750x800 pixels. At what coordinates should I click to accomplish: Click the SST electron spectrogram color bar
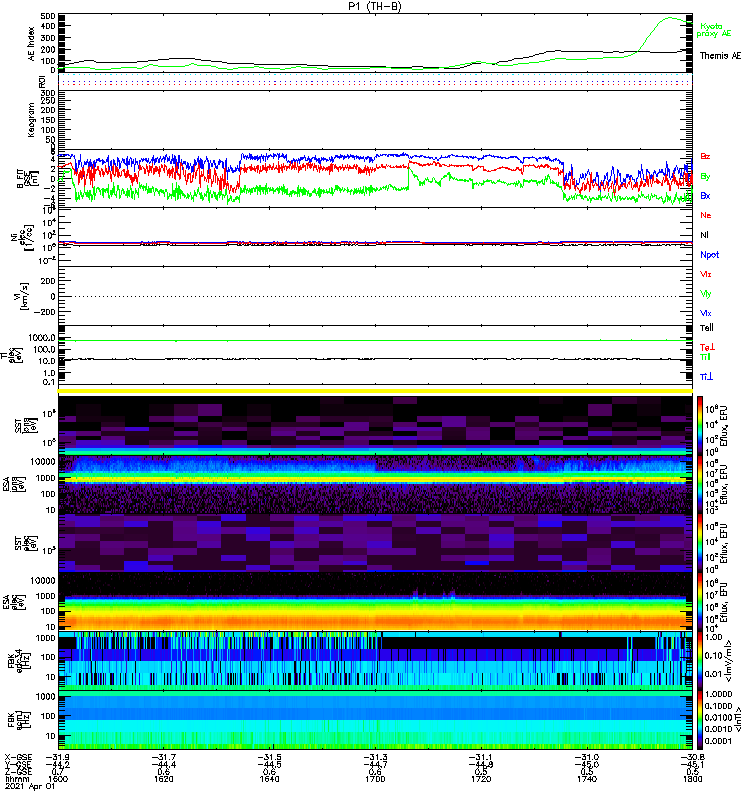[x=700, y=543]
